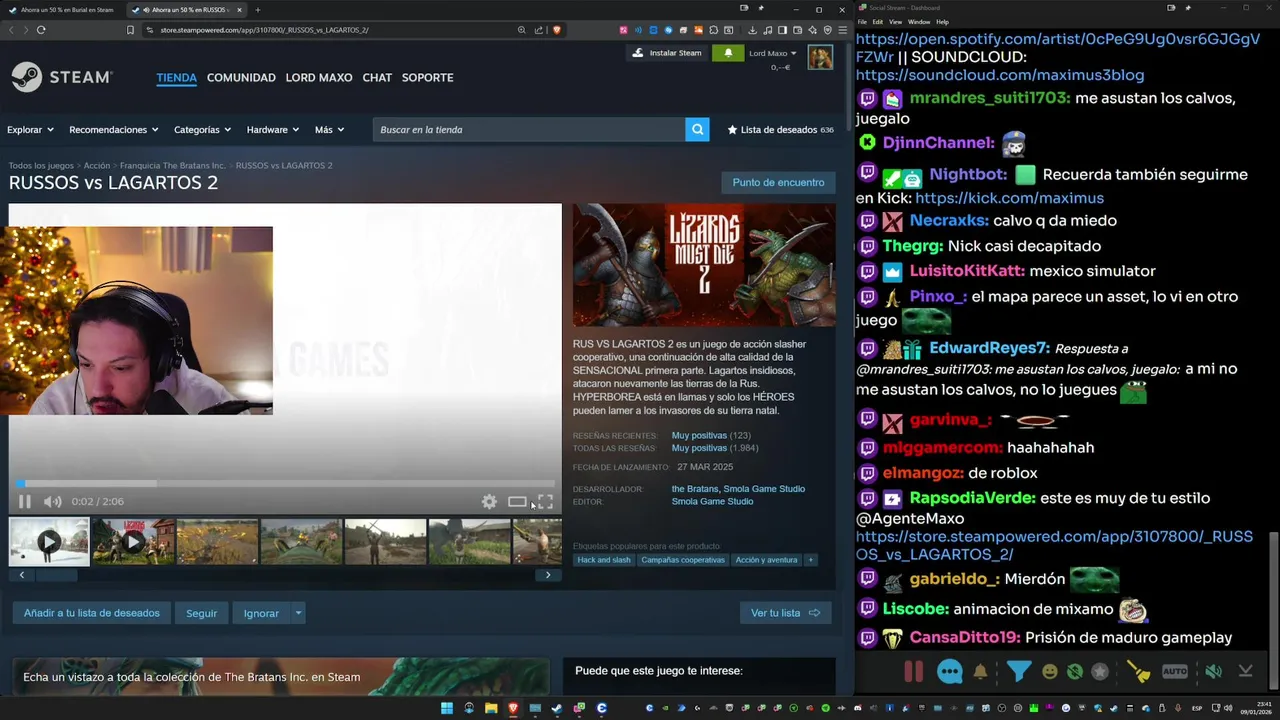Select the second trailer thumbnail
The height and width of the screenshot is (720, 1280).
pyautogui.click(x=133, y=542)
